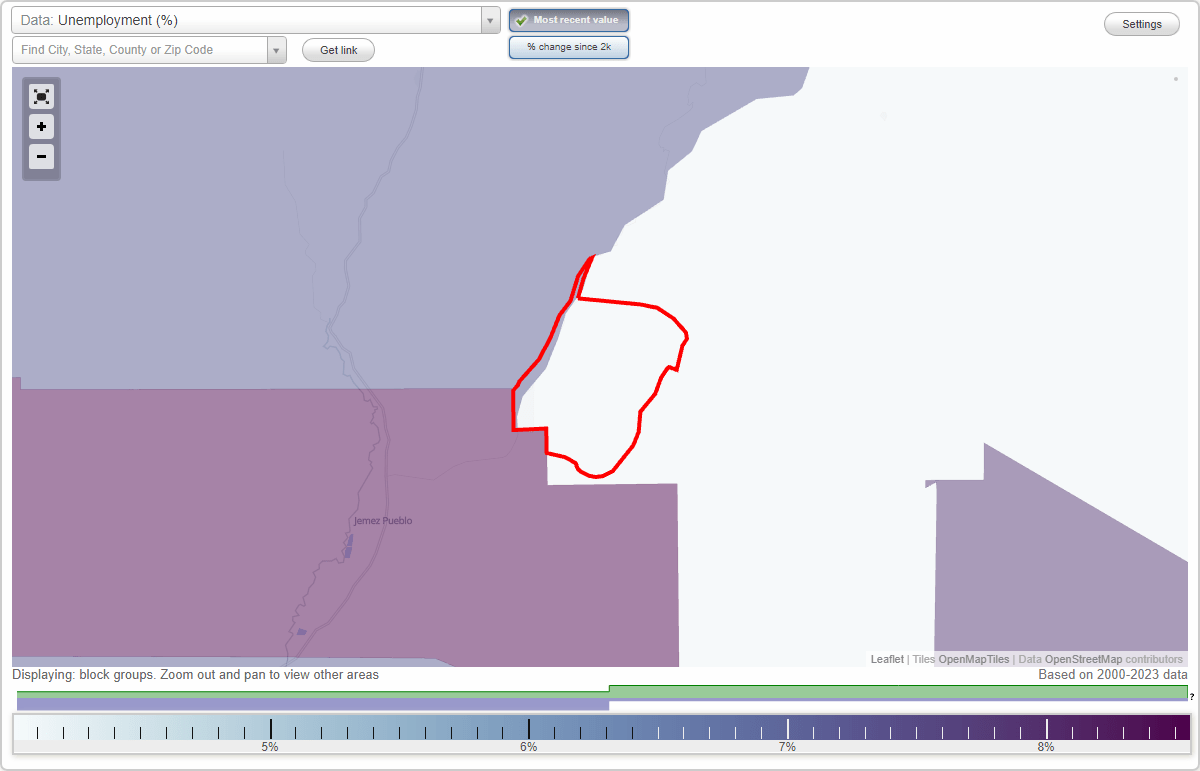1200x771 pixels.
Task: Expand the Find City, State, County dropdown
Action: [x=277, y=49]
